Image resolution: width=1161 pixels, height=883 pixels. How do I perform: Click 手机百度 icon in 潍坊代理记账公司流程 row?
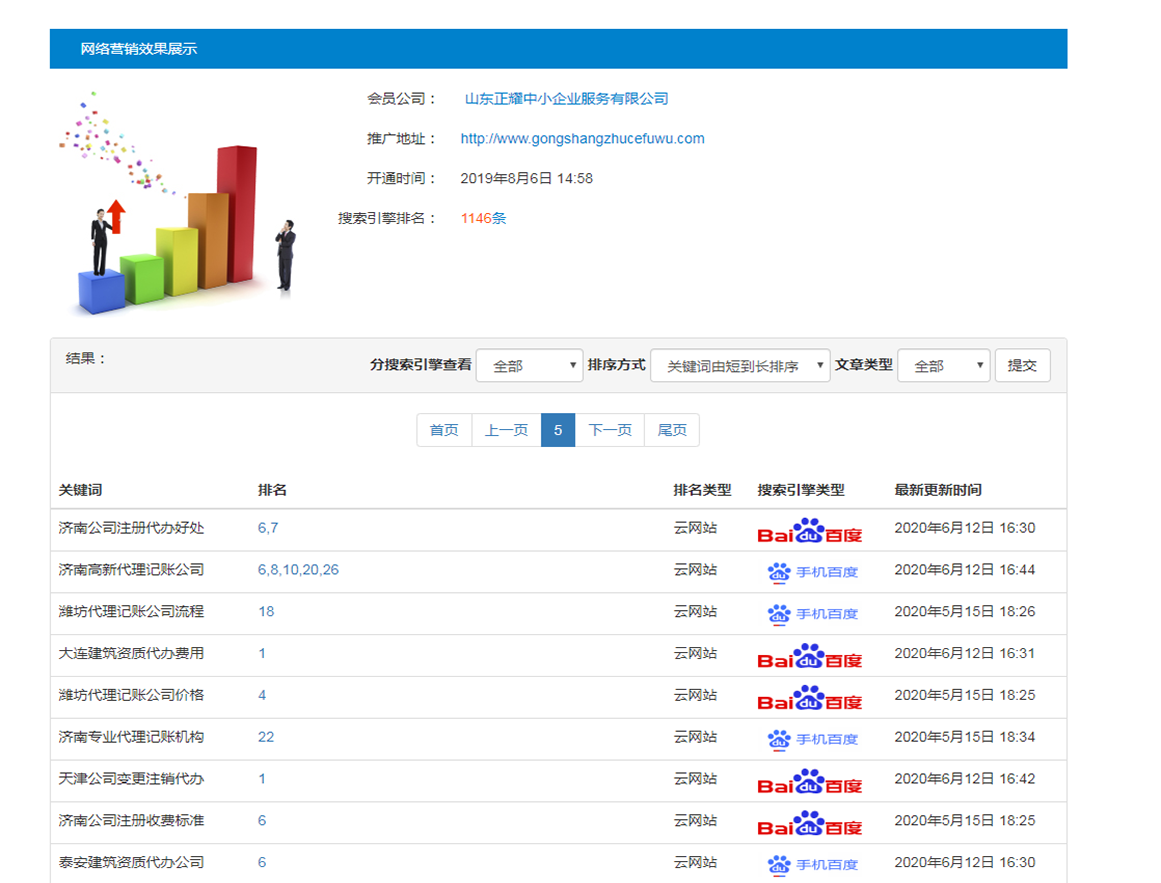click(x=811, y=614)
